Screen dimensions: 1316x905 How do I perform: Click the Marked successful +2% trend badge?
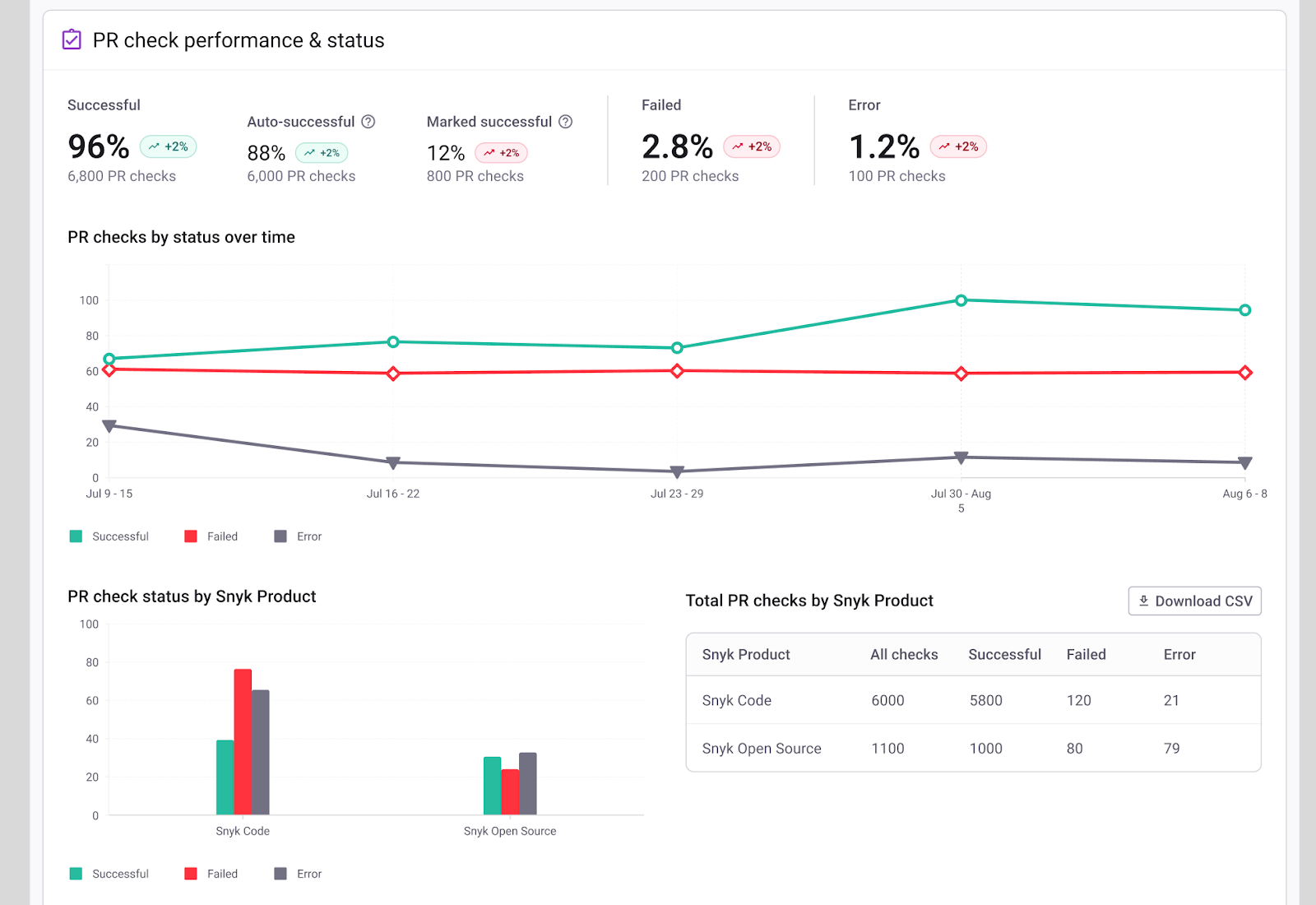tap(501, 153)
